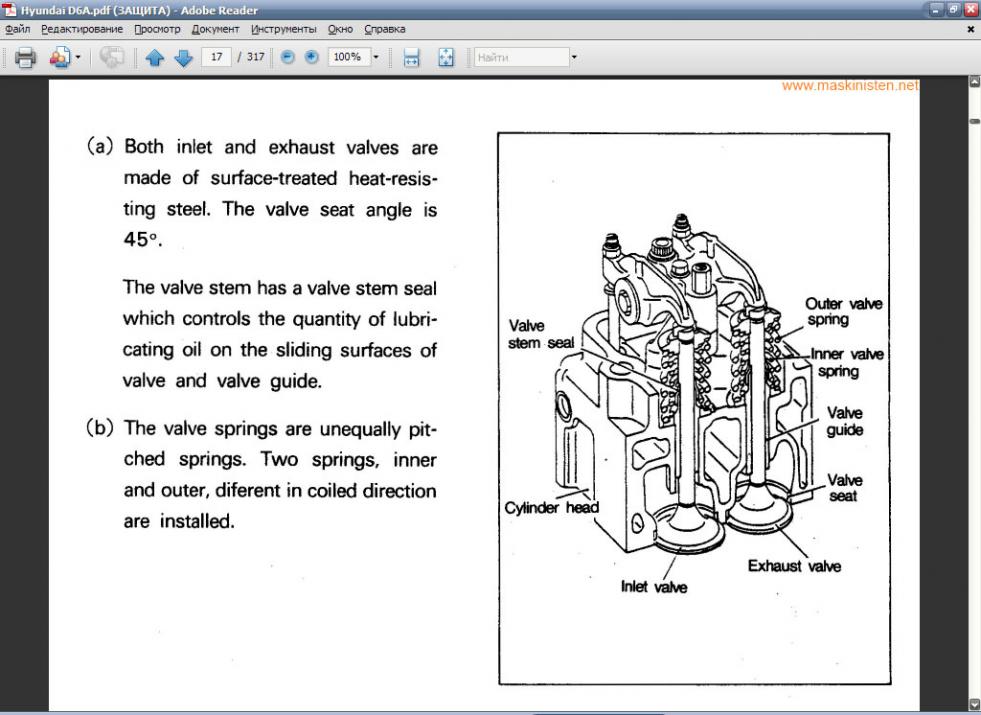Open the Окно menu
The height and width of the screenshot is (715, 981).
(x=340, y=29)
